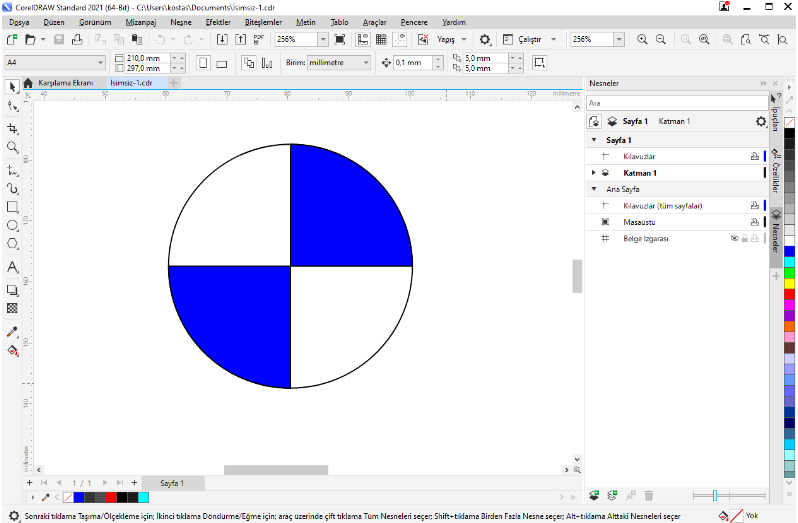Expand the Katman 1 layer node
798x523 pixels.
(x=593, y=173)
